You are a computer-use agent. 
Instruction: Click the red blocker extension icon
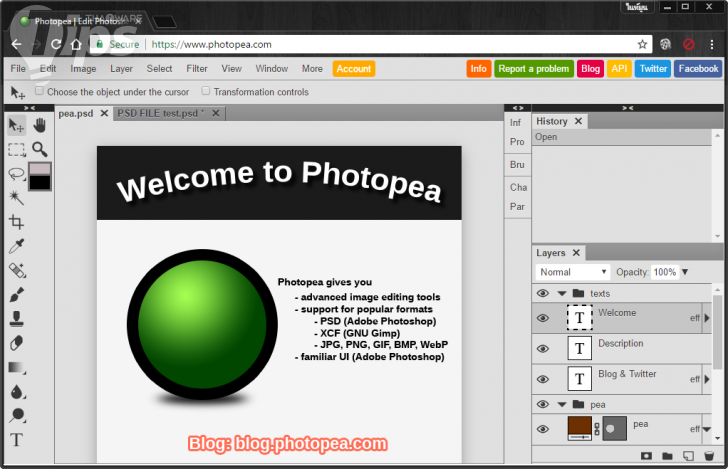689,45
